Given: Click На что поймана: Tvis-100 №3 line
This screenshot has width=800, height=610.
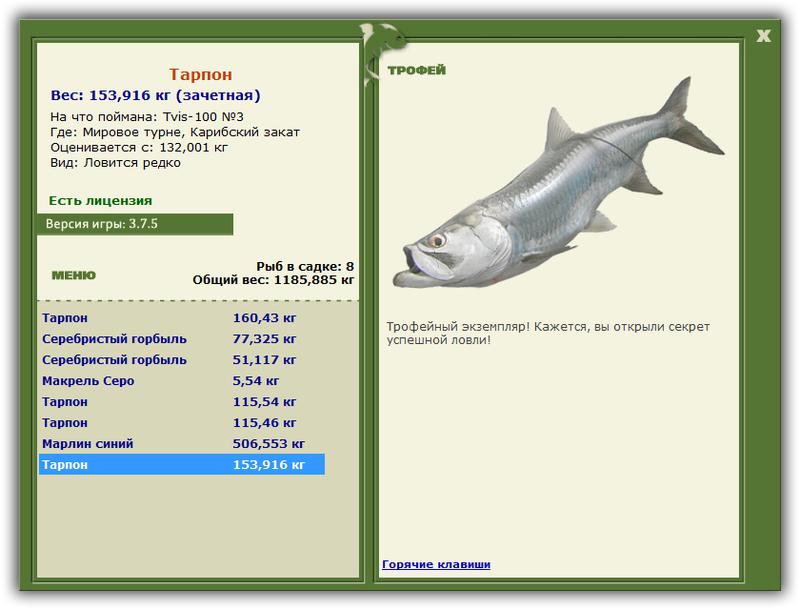Looking at the screenshot, I should click(x=147, y=117).
